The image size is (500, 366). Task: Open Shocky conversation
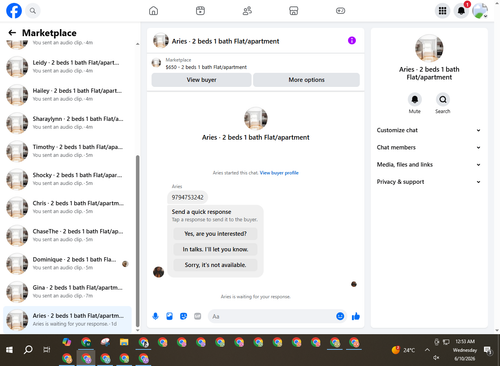[x=67, y=179]
